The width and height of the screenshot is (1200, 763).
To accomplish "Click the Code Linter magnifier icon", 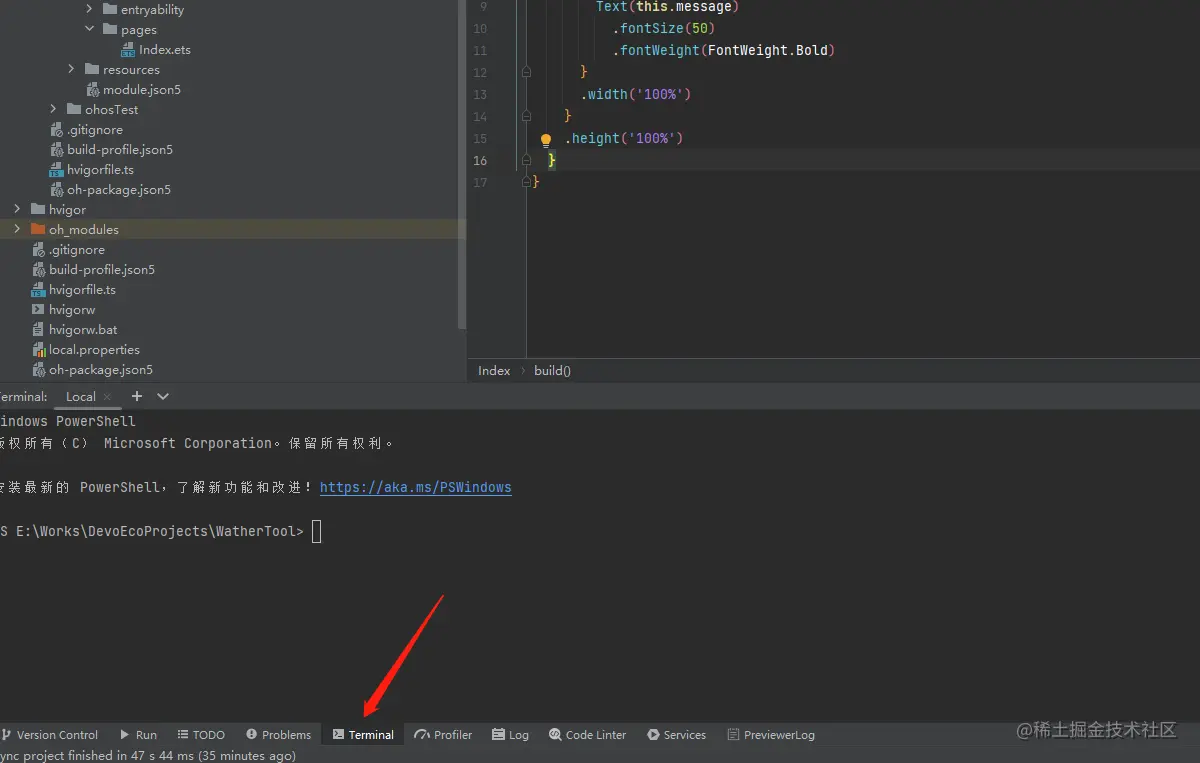I will pos(555,734).
